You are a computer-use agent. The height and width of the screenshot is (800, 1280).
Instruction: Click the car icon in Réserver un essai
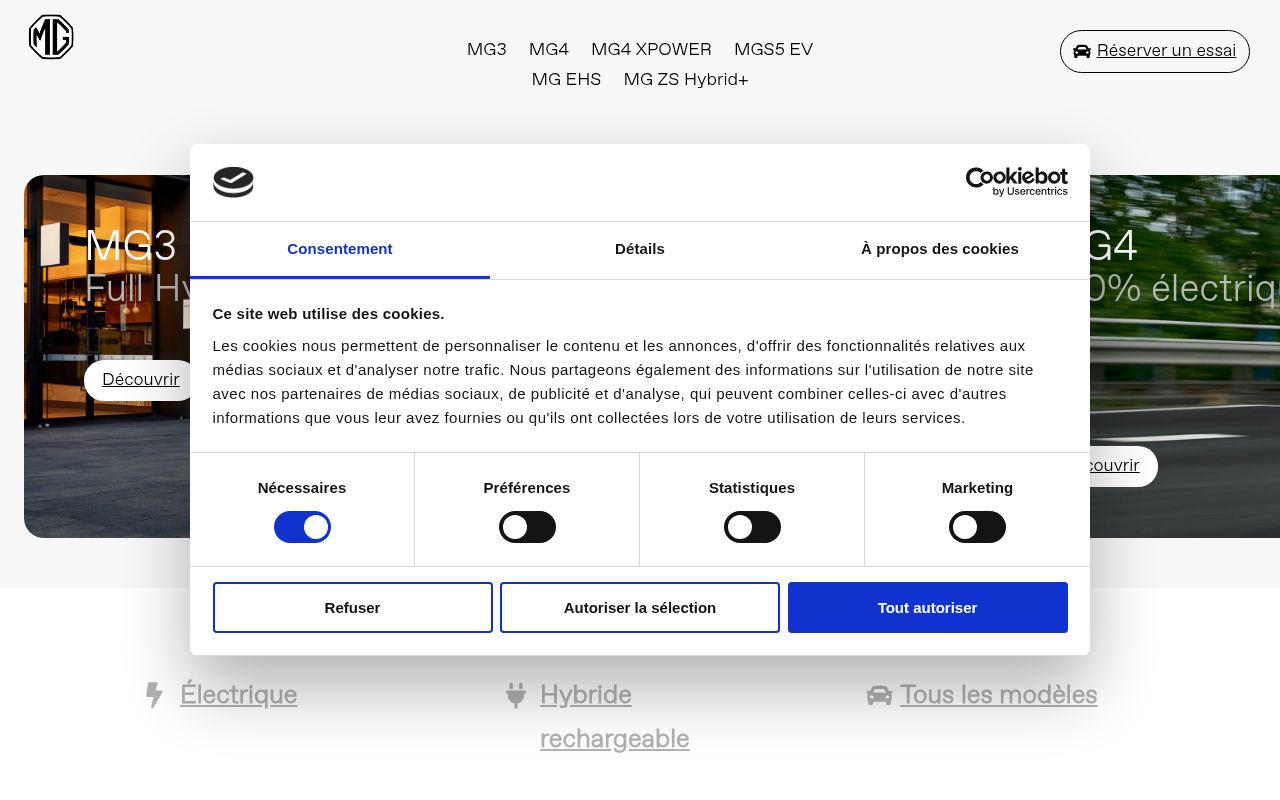tap(1082, 51)
